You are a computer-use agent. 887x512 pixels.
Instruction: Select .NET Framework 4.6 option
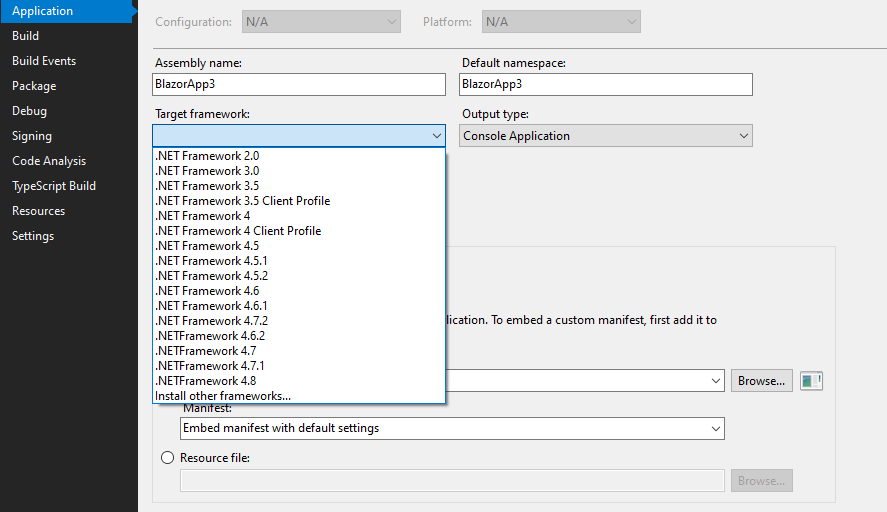point(299,291)
